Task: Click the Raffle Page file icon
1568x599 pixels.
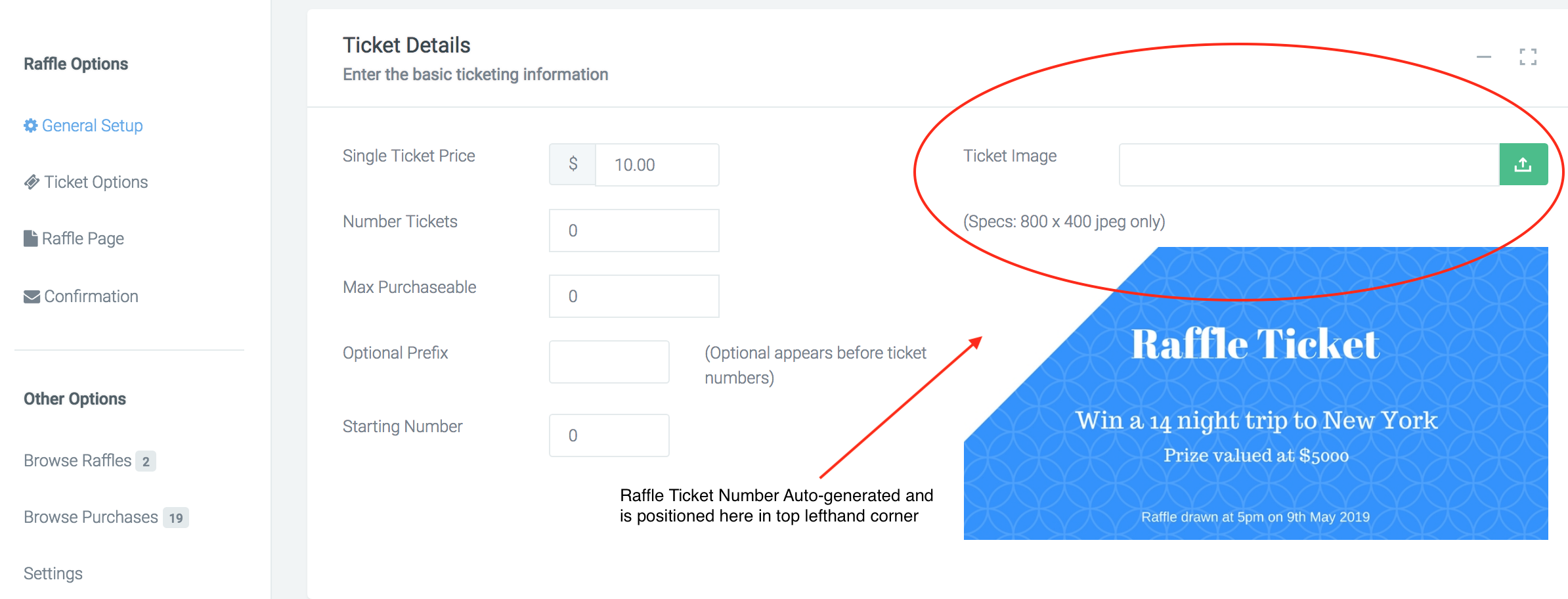Action: [x=30, y=238]
